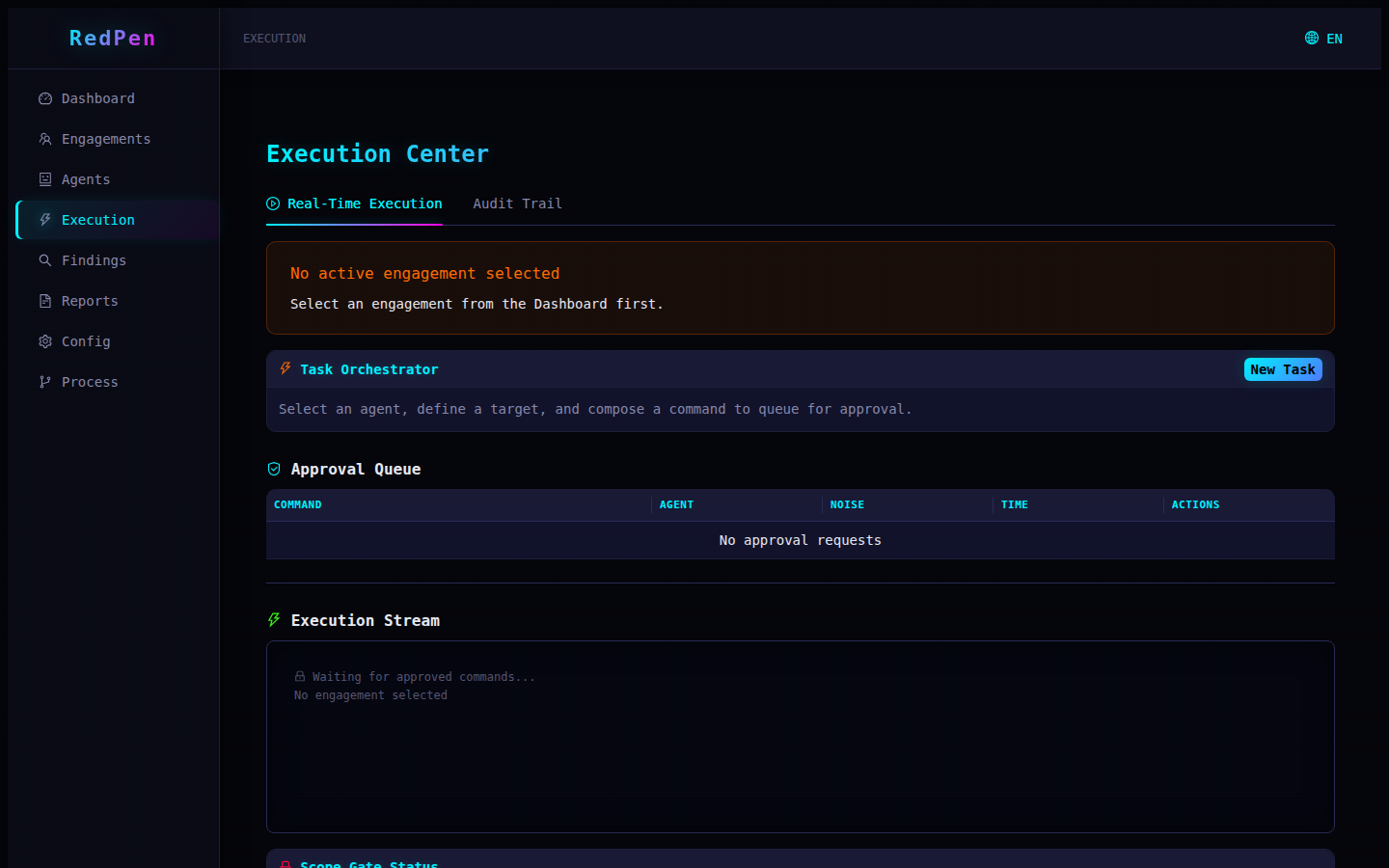This screenshot has width=1389, height=868.
Task: Click the Dashboard gauge icon in sidebar
Action: pyautogui.click(x=45, y=98)
